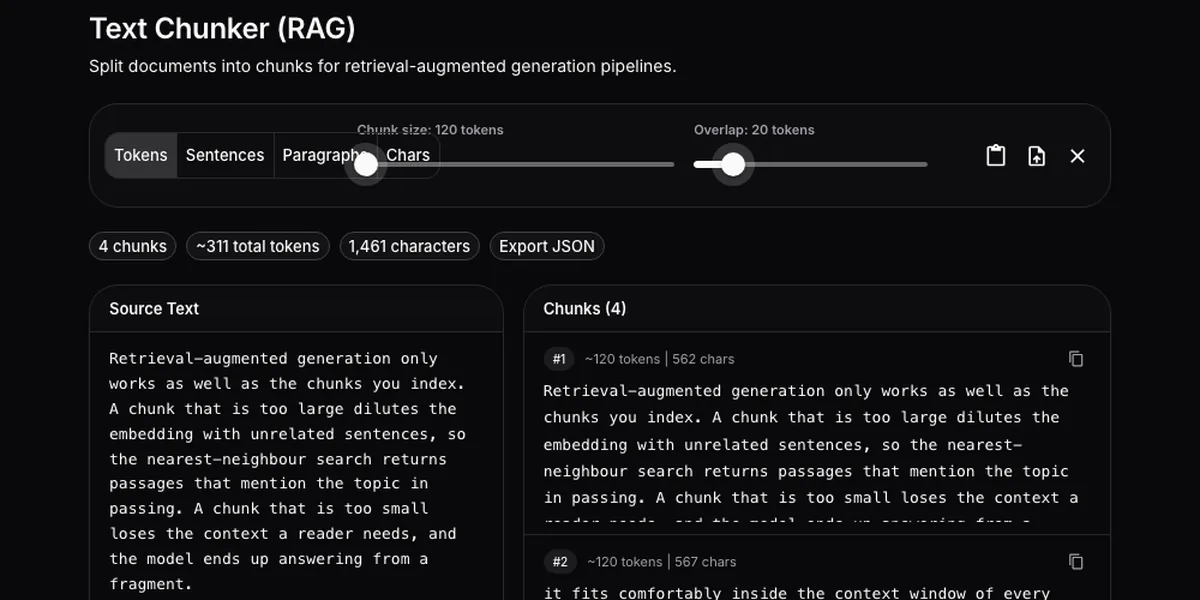This screenshot has width=1200, height=600.
Task: Click the 'Text Chunker (RAG)' title
Action: click(222, 29)
